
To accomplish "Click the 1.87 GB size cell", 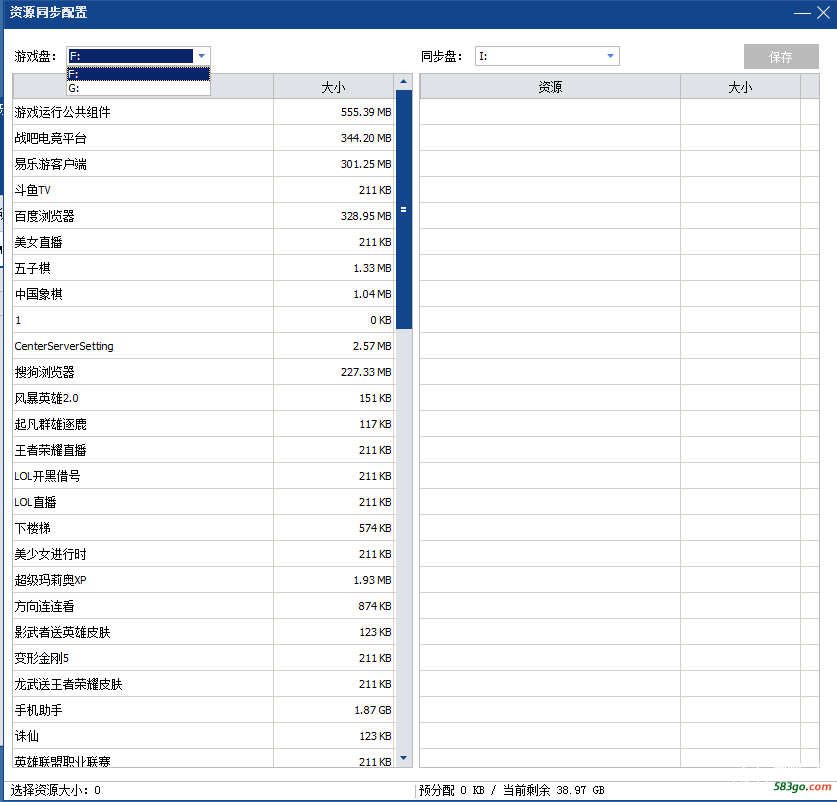I will (334, 710).
